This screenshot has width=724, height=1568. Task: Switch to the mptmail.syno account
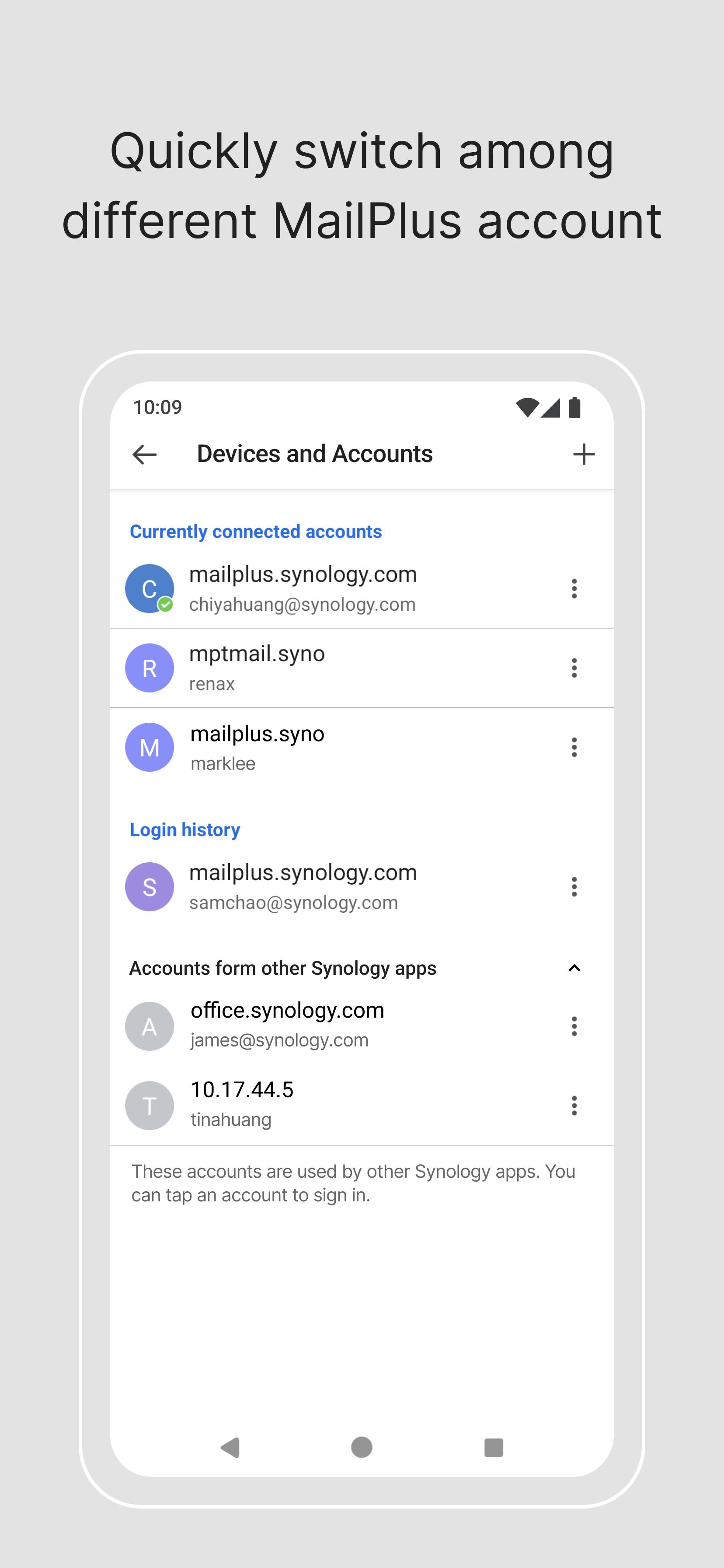(x=362, y=668)
